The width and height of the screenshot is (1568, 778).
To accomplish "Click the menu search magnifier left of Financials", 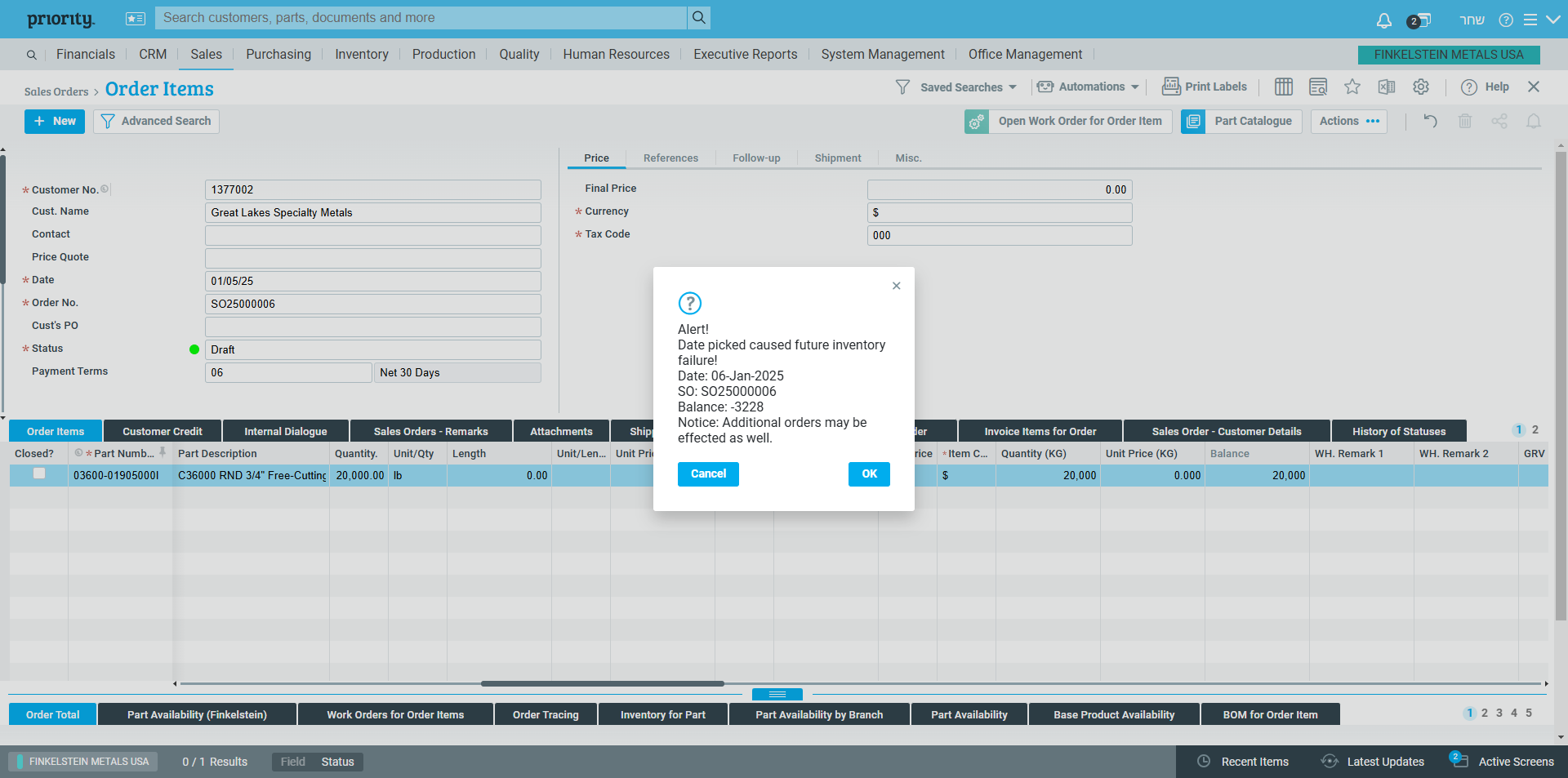I will (x=31, y=55).
